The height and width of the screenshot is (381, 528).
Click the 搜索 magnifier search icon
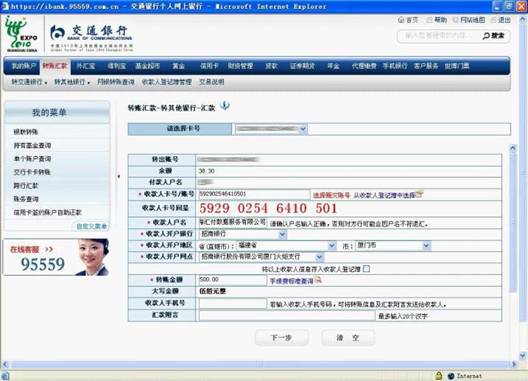click(x=486, y=36)
